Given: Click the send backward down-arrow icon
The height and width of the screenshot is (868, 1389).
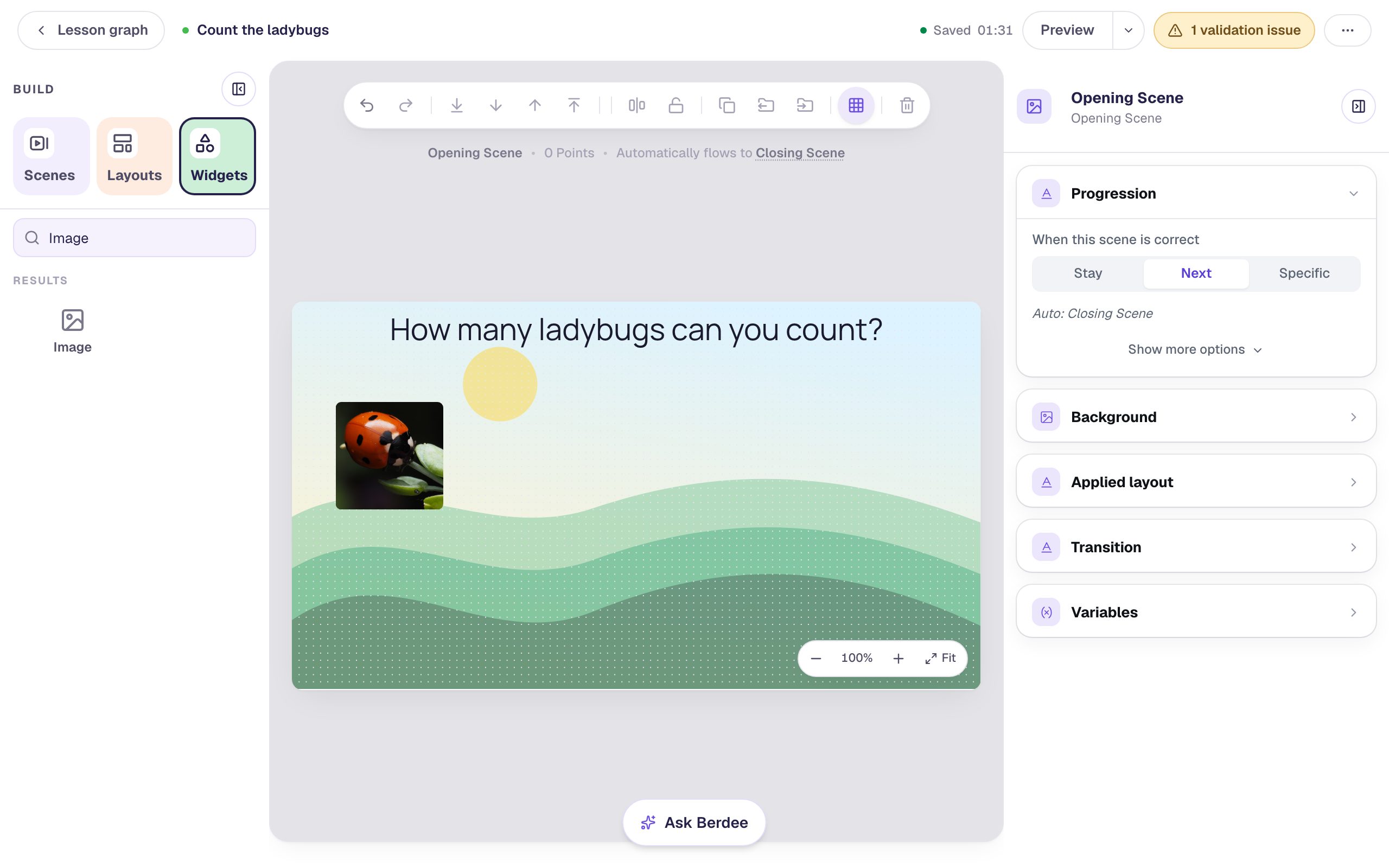Looking at the screenshot, I should coord(495,105).
